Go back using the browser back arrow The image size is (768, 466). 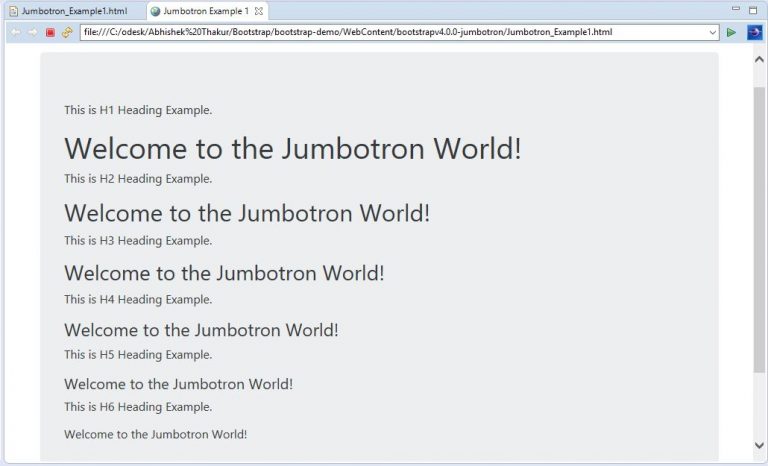point(16,32)
